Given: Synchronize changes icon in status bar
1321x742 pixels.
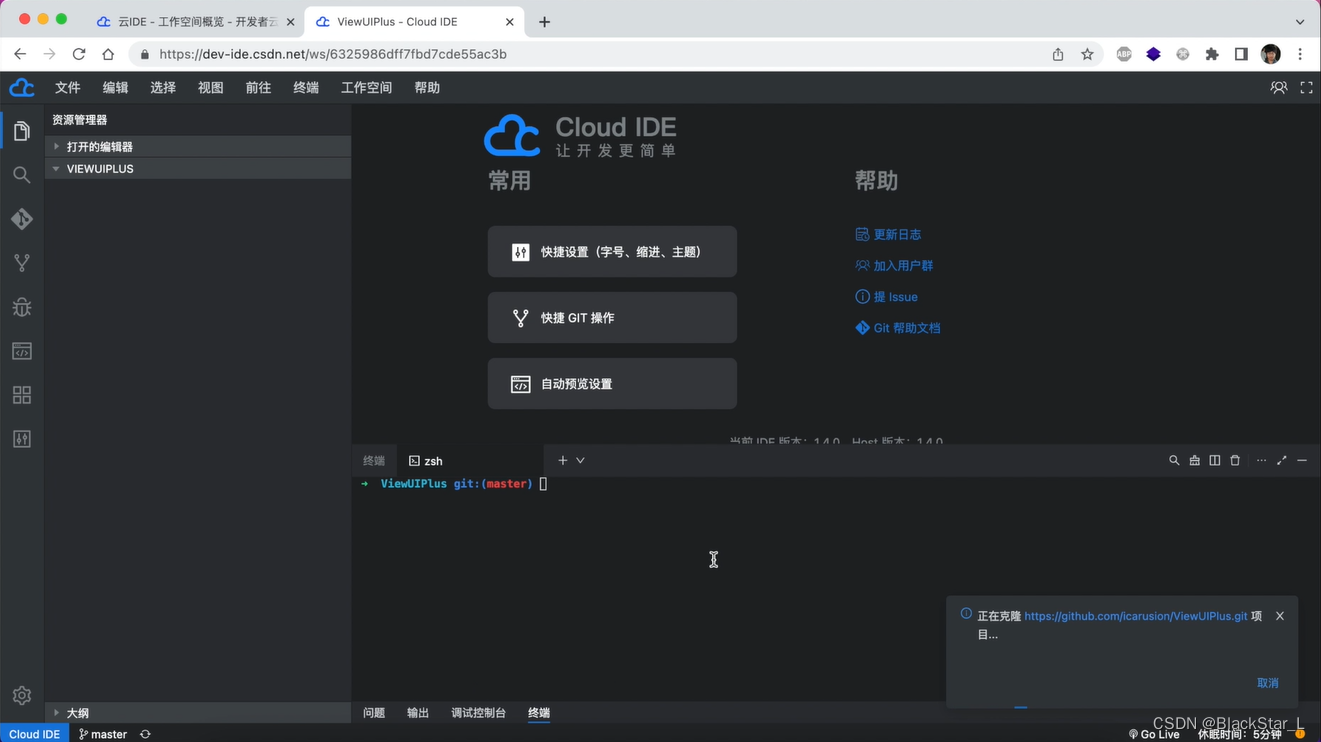Looking at the screenshot, I should click(x=145, y=734).
